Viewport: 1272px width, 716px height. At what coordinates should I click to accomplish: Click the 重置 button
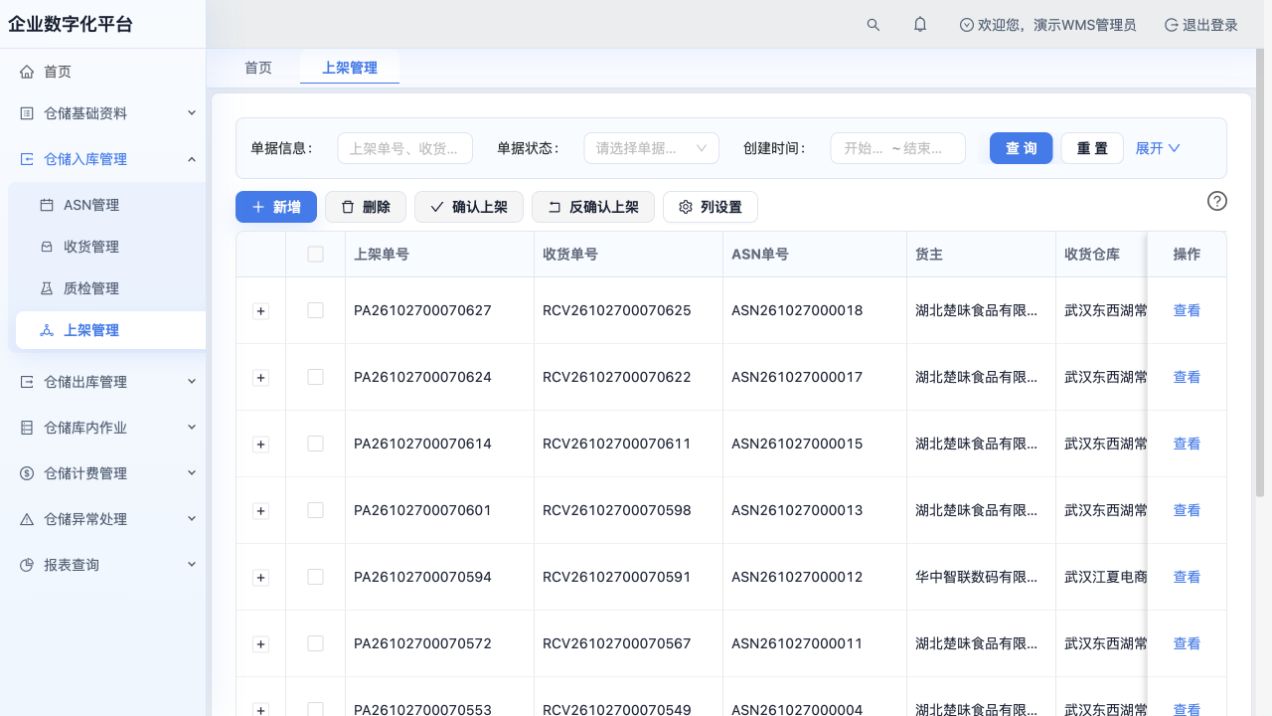[x=1092, y=148]
